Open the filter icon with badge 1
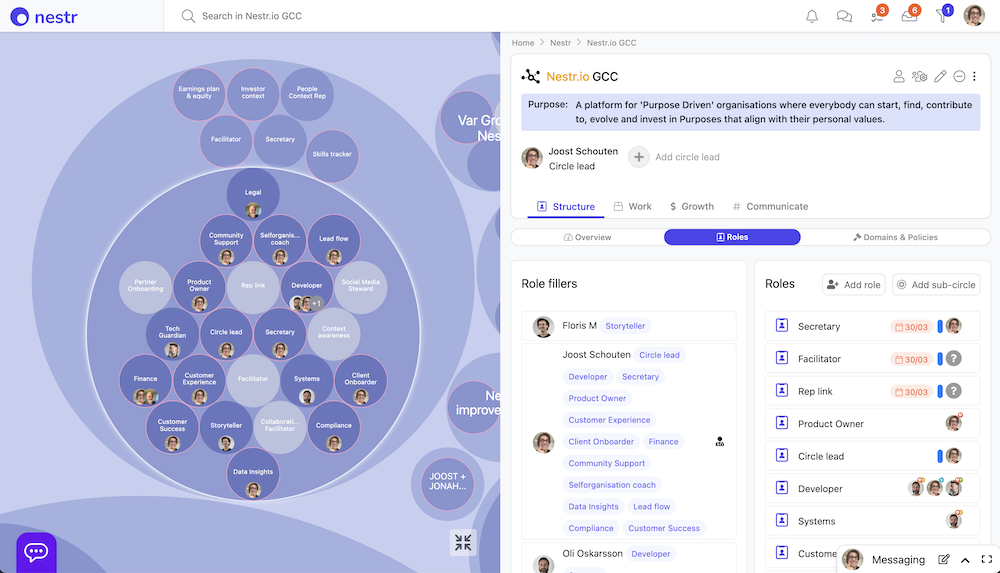The width and height of the screenshot is (1000, 573). click(x=943, y=15)
